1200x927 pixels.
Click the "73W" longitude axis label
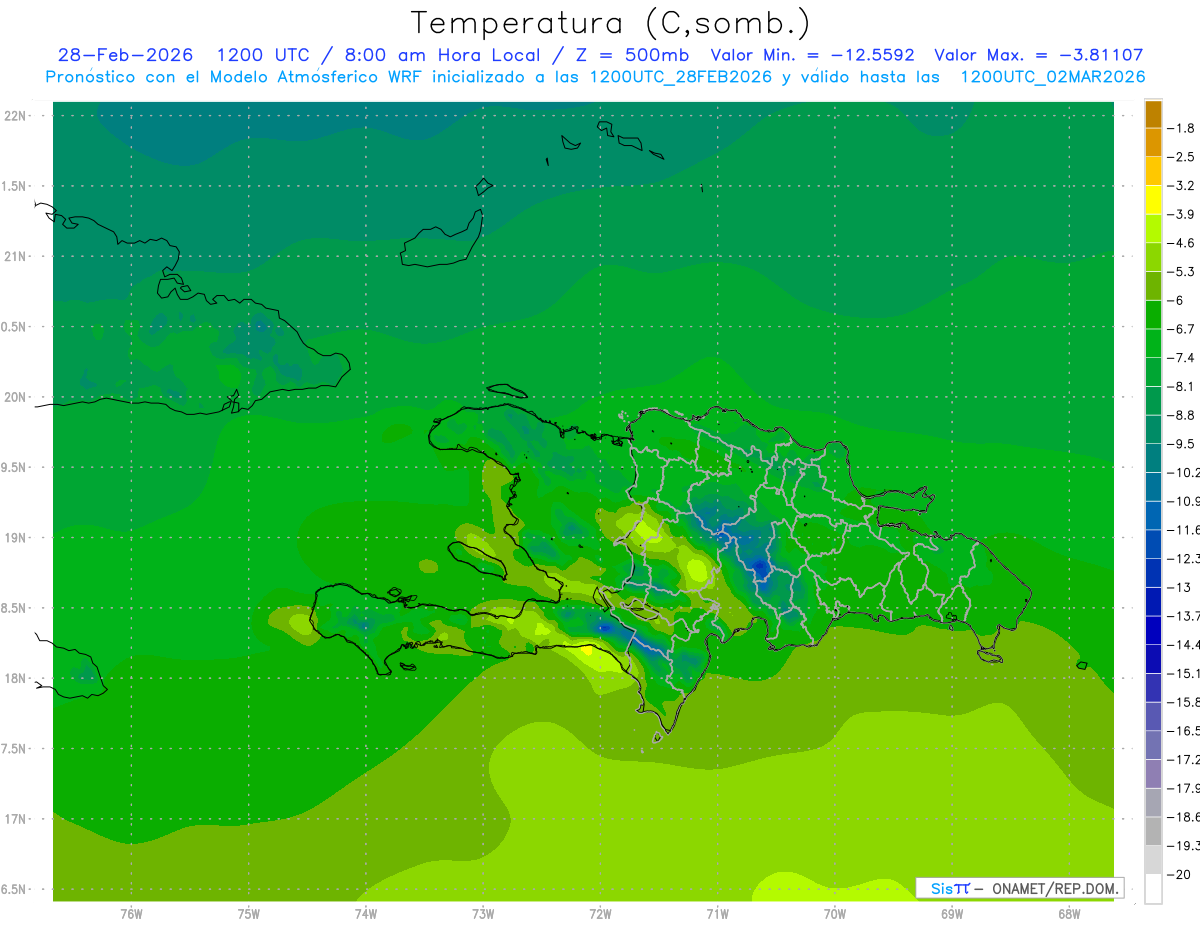click(483, 914)
